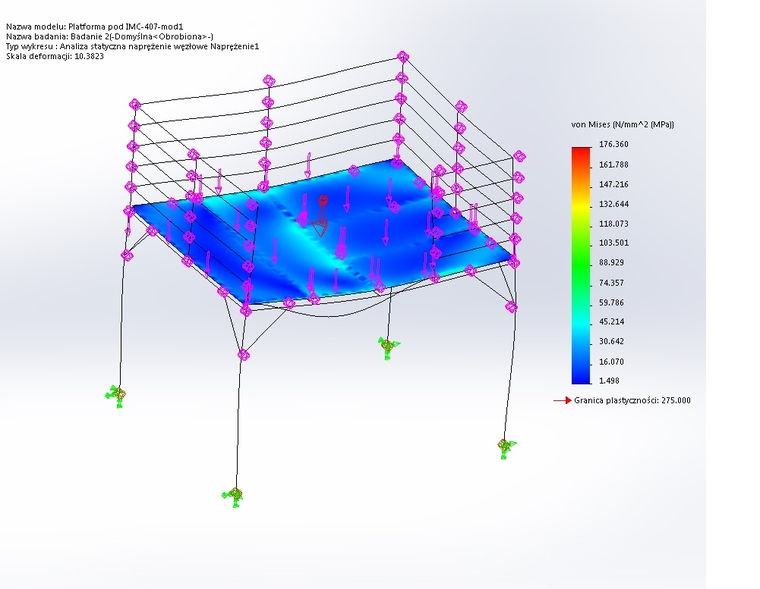Click the legend value 147.216
This screenshot has height=589, width=760.
[614, 184]
